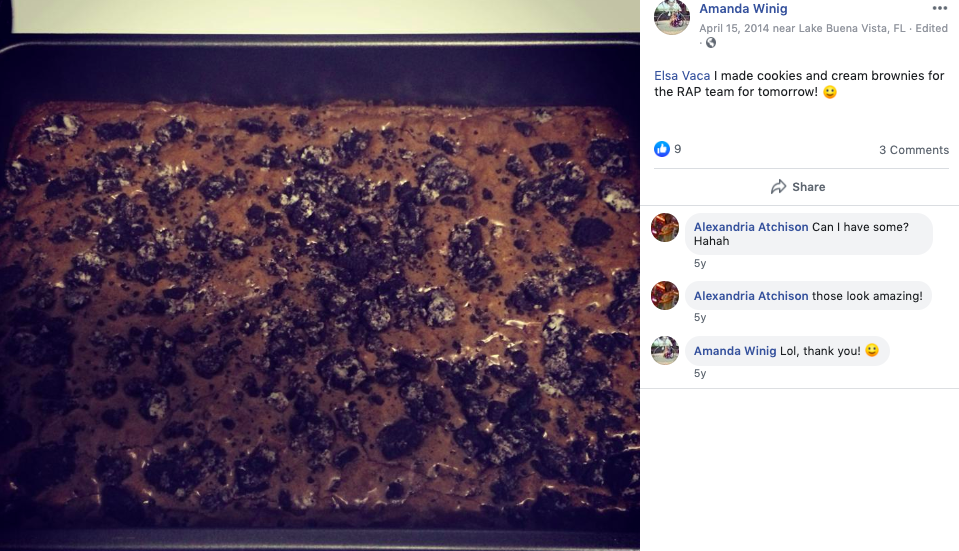View the 9 reactions count
959x551 pixels.
coord(678,149)
